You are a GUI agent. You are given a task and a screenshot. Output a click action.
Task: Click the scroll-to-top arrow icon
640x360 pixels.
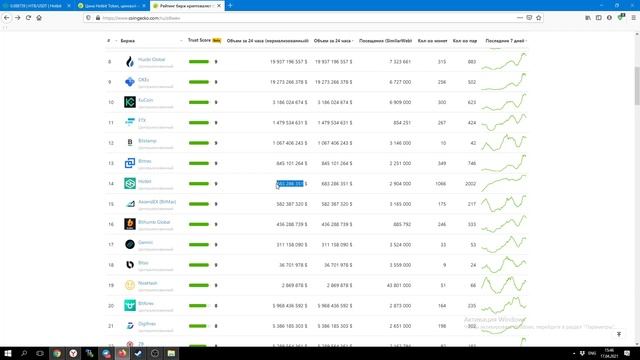(x=619, y=334)
